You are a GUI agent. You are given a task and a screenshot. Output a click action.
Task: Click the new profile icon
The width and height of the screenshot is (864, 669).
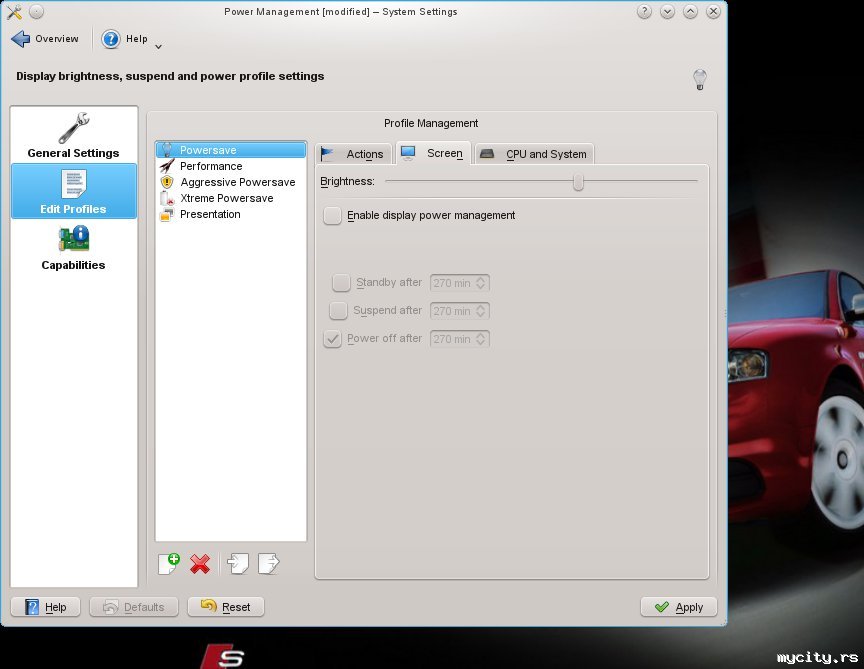point(169,563)
